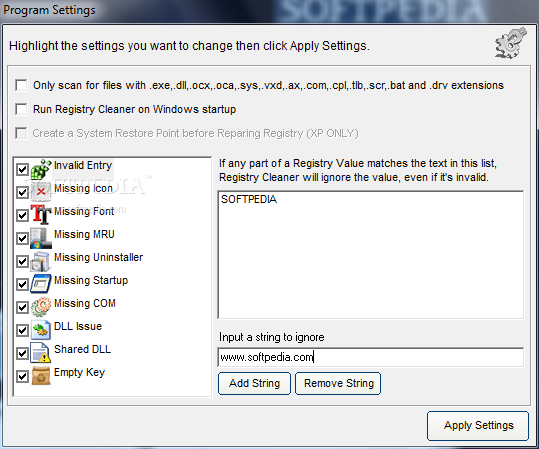Uncheck the Missing MRU checkbox
The height and width of the screenshot is (449, 539).
click(x=22, y=238)
